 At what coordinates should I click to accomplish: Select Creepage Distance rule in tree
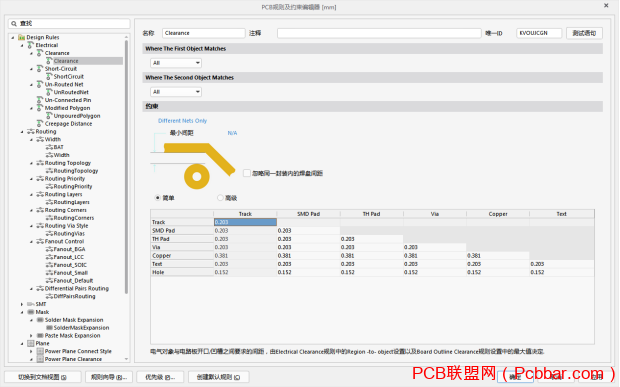point(68,124)
